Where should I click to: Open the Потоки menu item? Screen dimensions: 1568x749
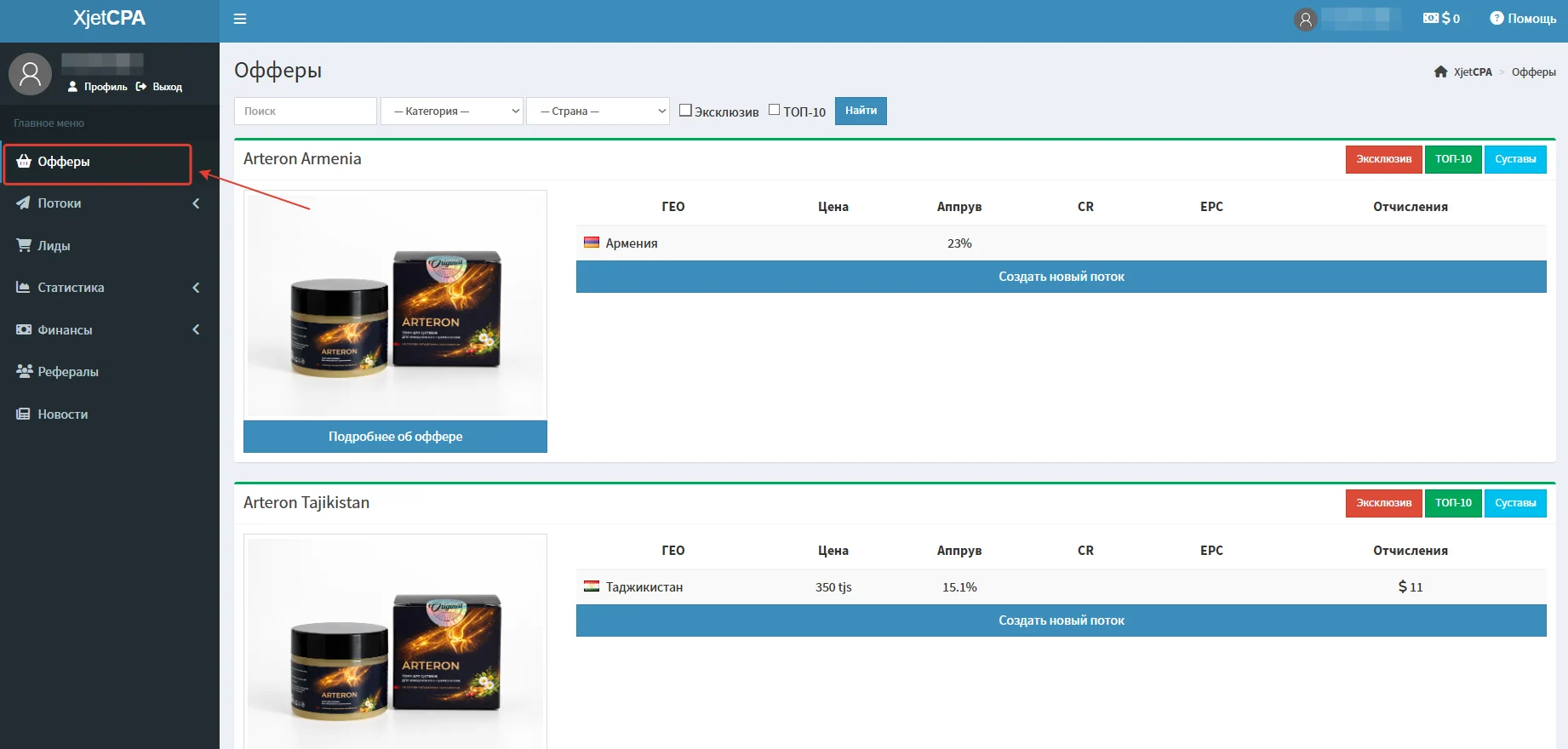point(110,203)
